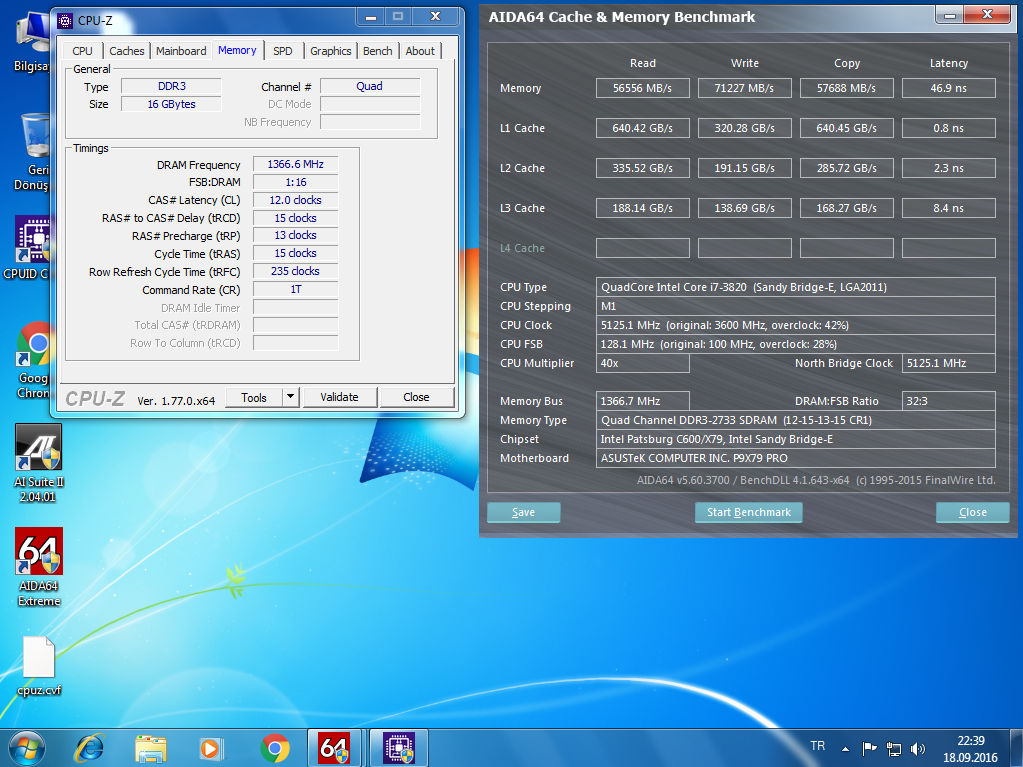Click the CPU-Z title bar app icon
Viewport: 1023px width, 767px height.
[65, 21]
